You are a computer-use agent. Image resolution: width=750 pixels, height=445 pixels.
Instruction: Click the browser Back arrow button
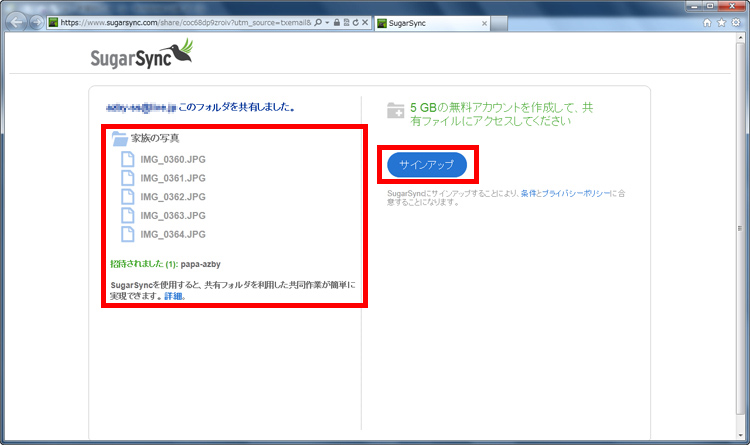[x=17, y=22]
